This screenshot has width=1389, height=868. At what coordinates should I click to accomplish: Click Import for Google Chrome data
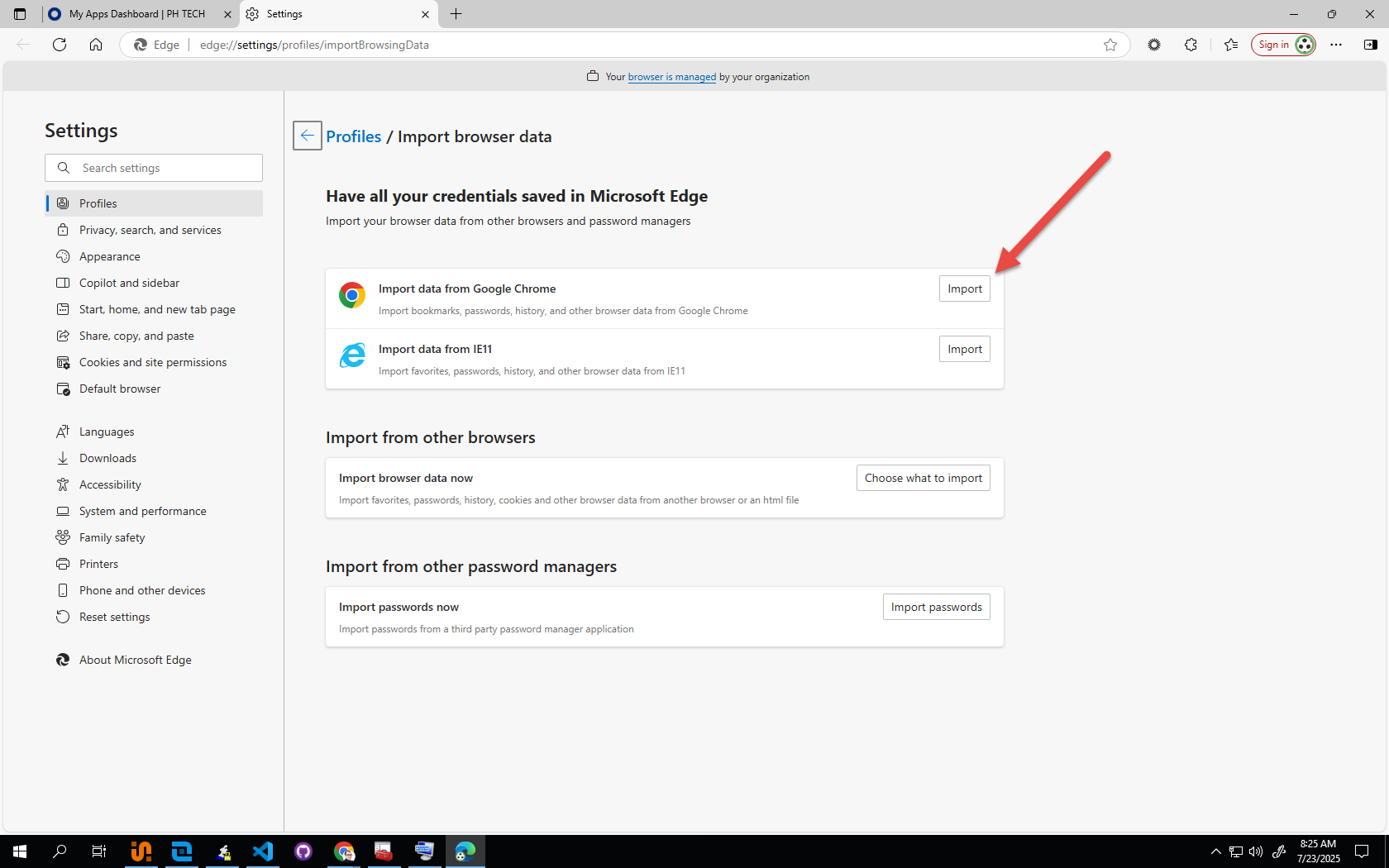(964, 289)
